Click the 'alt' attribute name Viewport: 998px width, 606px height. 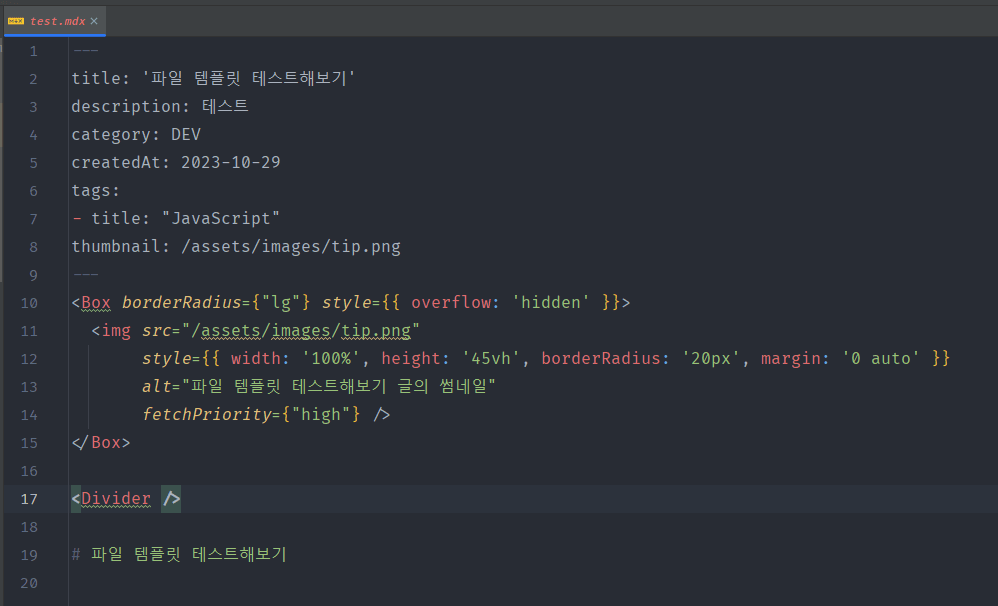[157, 386]
